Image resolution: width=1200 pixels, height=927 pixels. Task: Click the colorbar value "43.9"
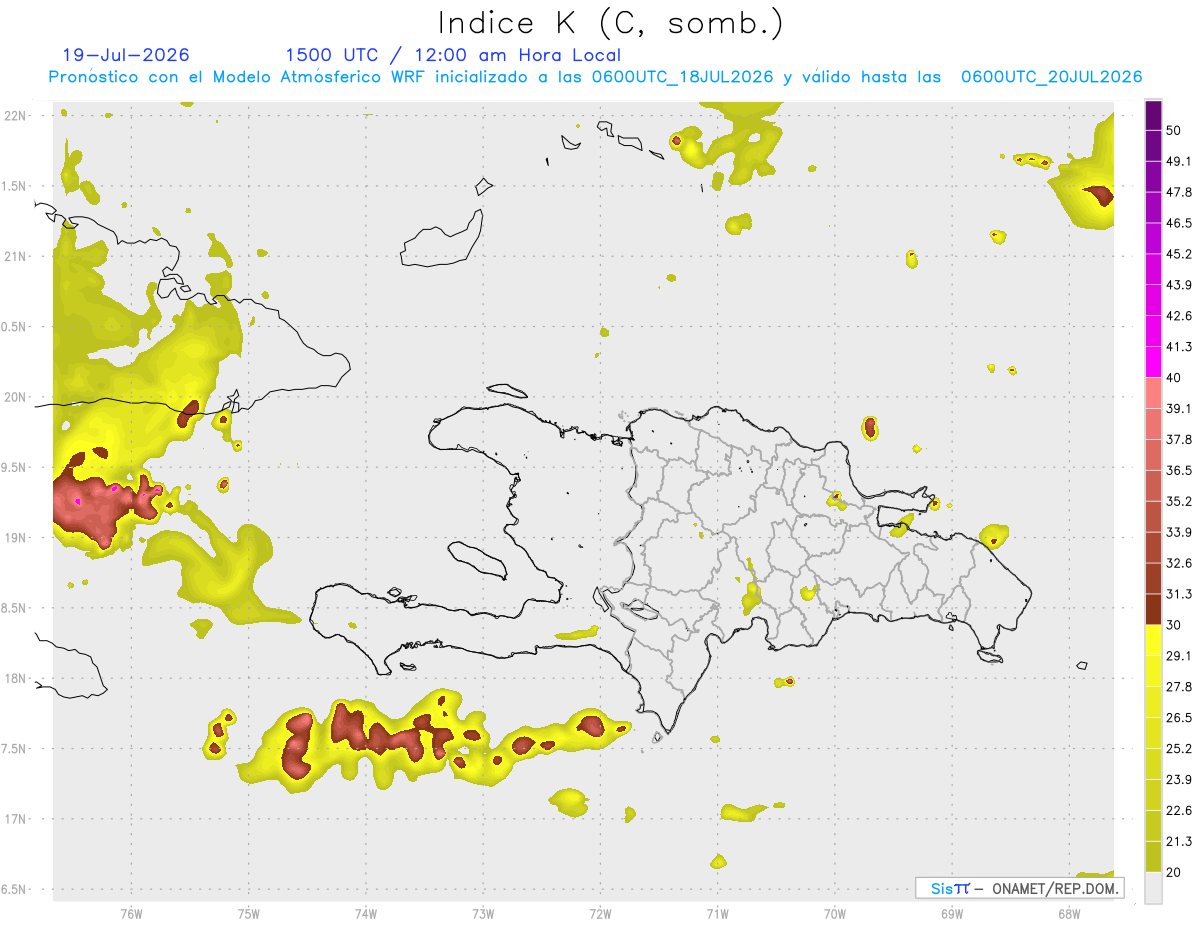[1179, 285]
